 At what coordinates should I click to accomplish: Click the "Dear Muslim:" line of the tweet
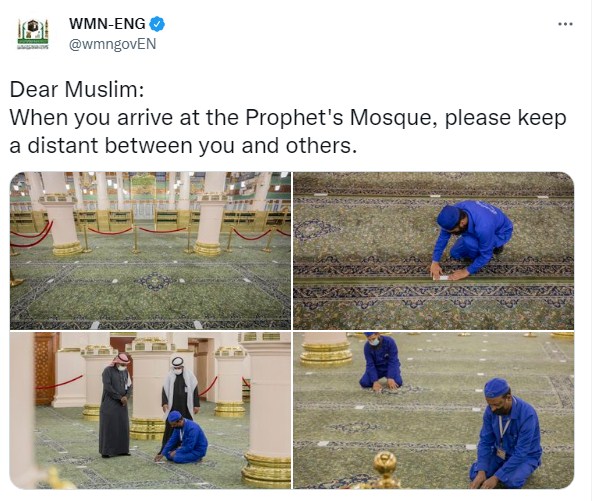click(x=77, y=90)
